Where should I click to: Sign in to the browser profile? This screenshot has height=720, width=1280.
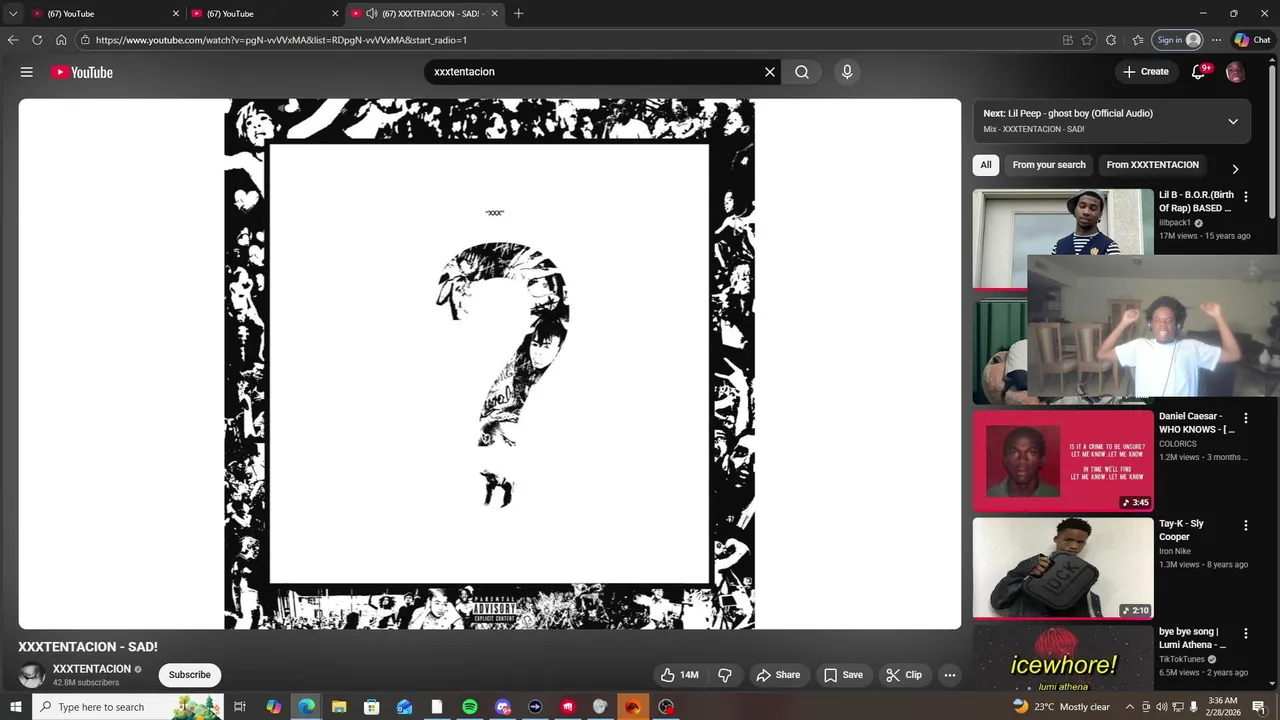click(x=1178, y=40)
